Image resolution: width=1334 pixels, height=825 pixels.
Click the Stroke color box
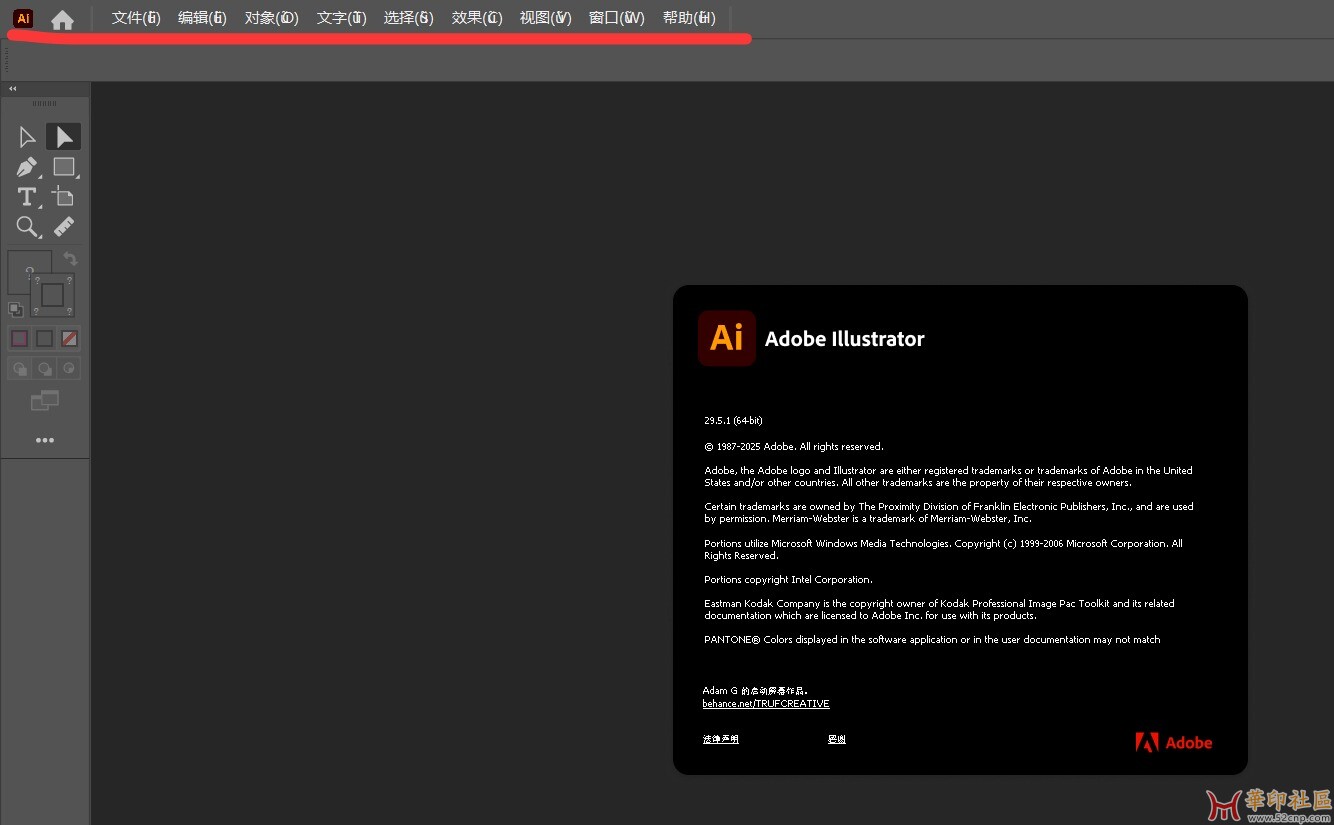click(52, 295)
